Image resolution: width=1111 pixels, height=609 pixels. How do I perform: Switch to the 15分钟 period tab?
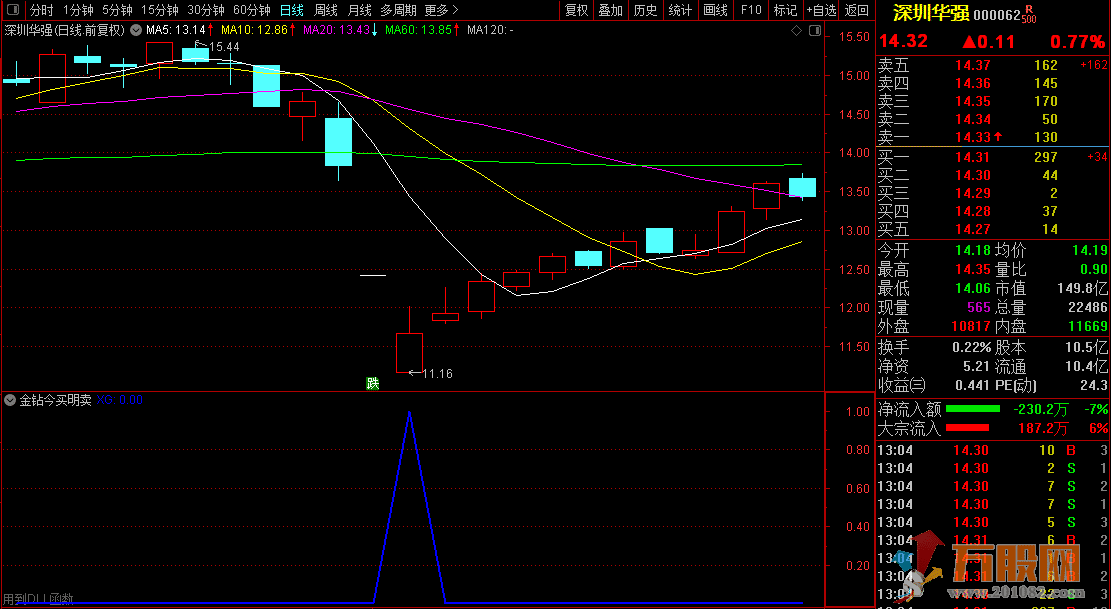(159, 10)
